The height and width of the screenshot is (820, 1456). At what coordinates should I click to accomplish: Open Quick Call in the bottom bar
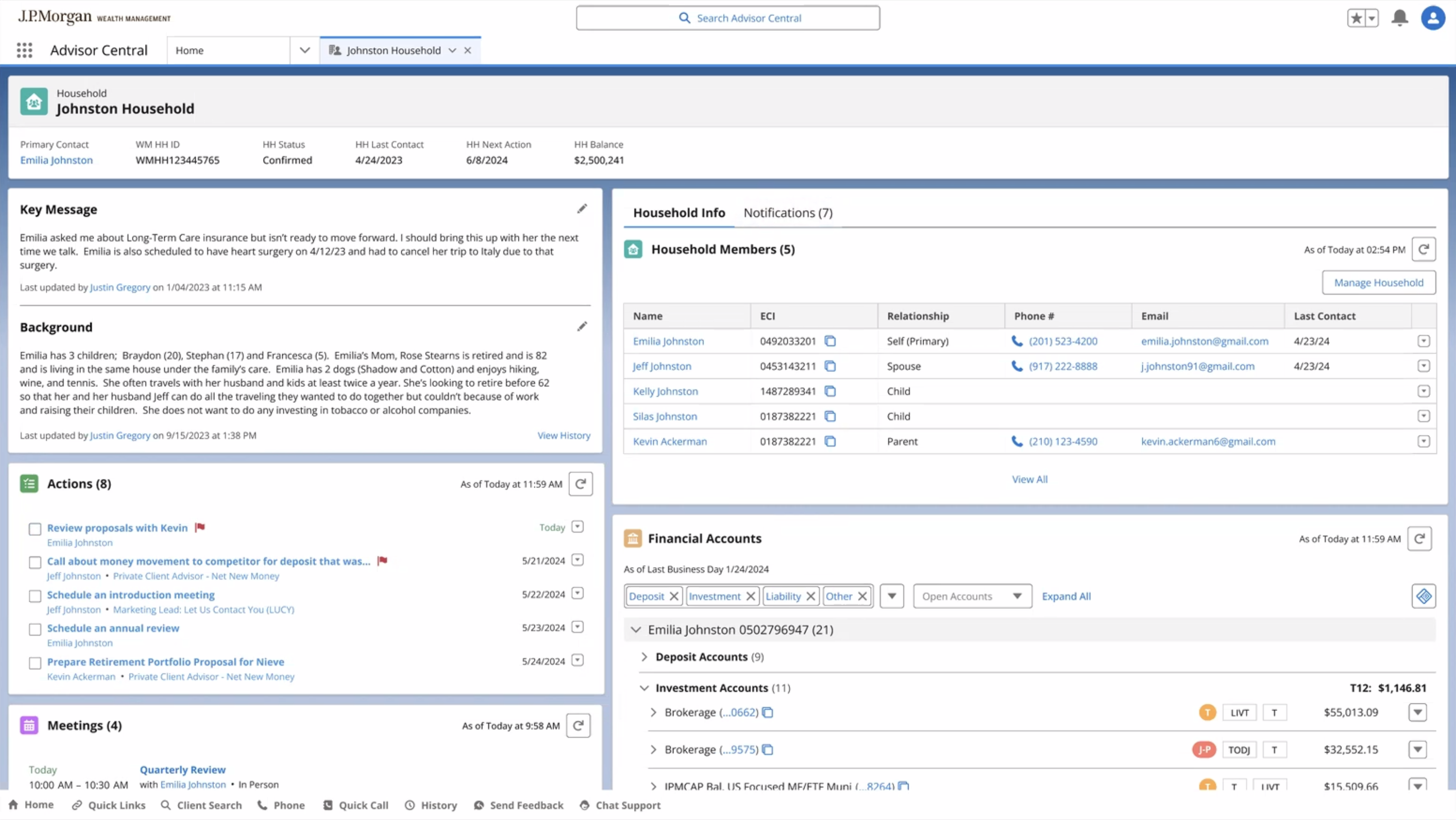pos(356,806)
